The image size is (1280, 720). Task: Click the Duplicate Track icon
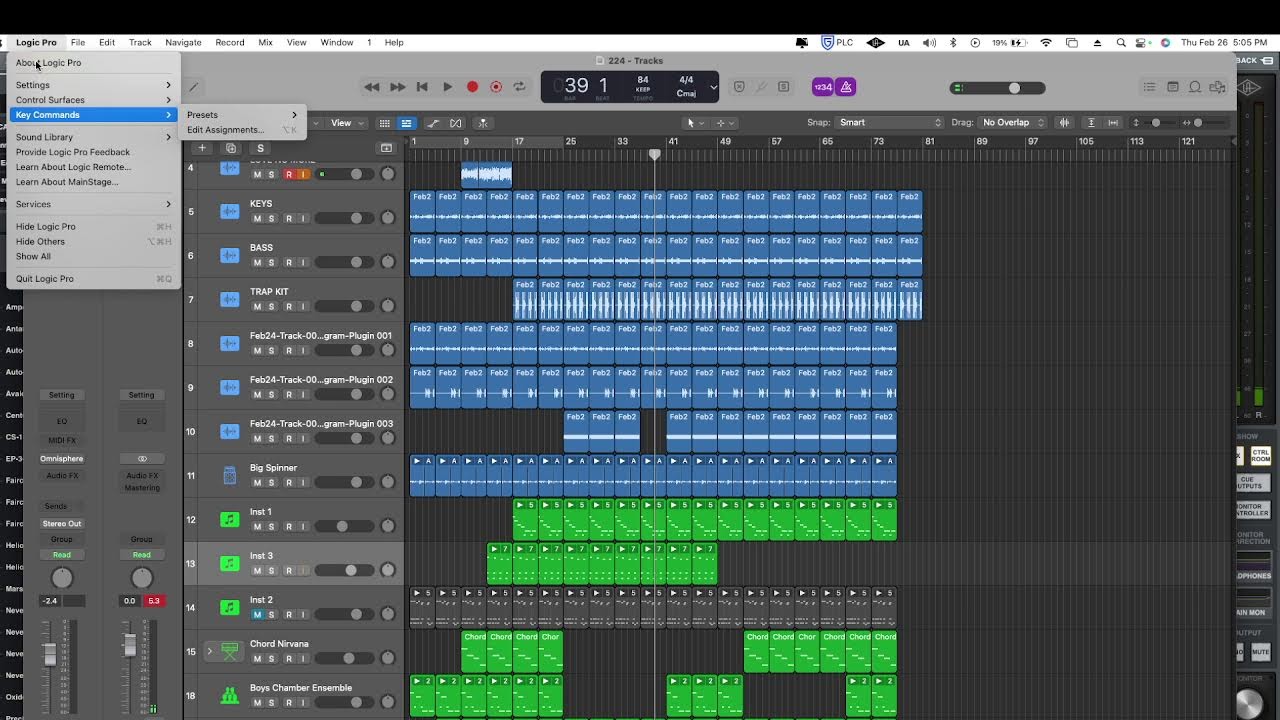pos(231,148)
